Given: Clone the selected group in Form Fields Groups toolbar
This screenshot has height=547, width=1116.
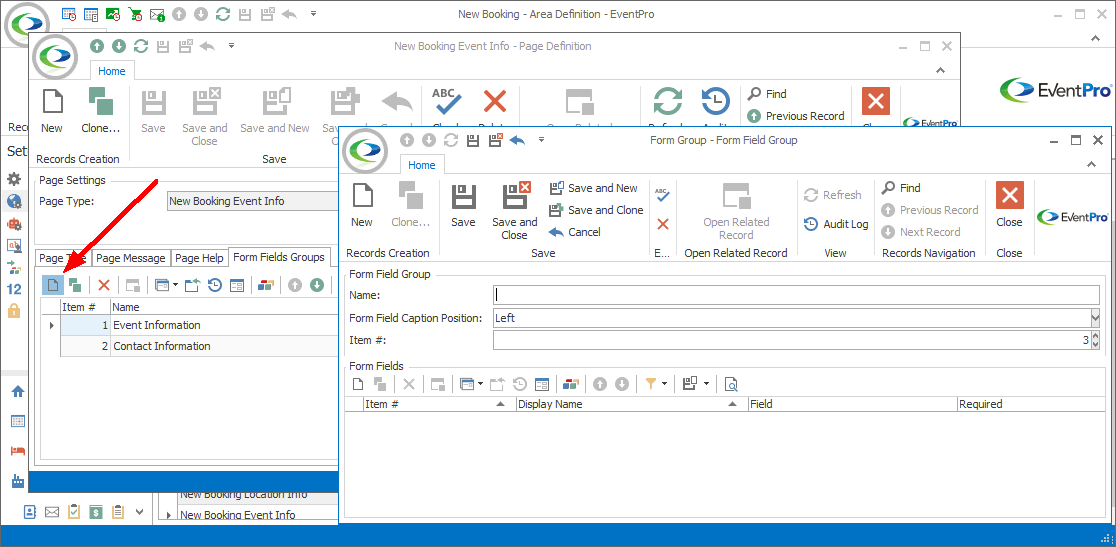Looking at the screenshot, I should pos(75,285).
